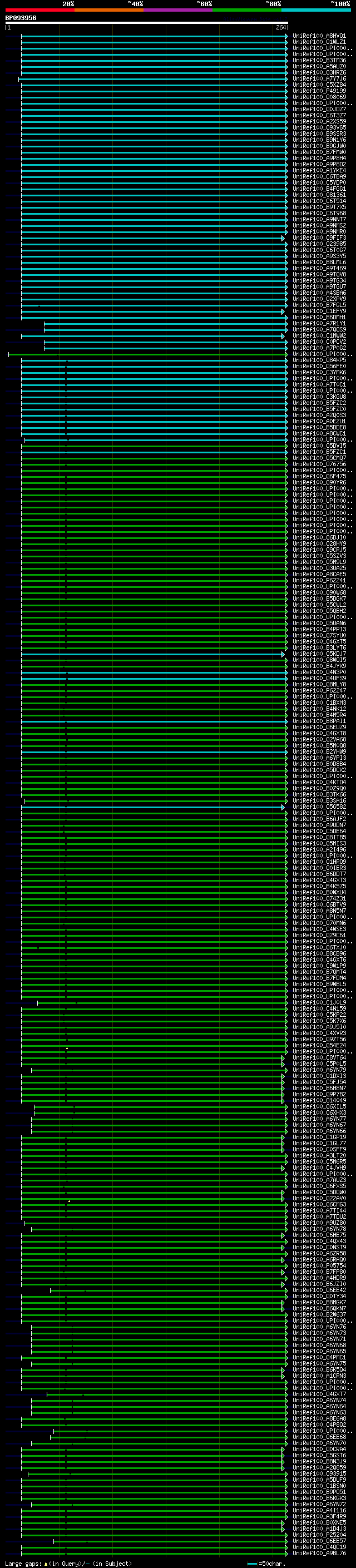Click hit label UniRef100_Q3HRZ6
The image size is (356, 1568).
click(x=319, y=72)
